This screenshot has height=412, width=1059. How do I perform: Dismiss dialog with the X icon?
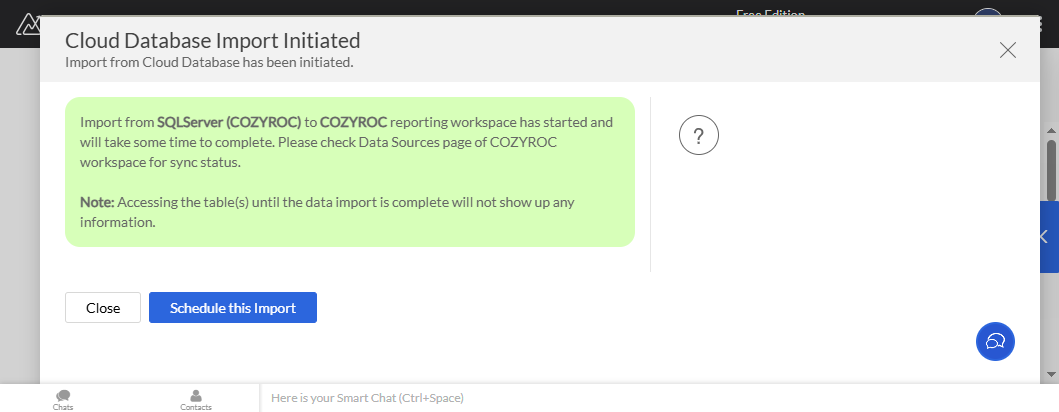[x=1007, y=50]
